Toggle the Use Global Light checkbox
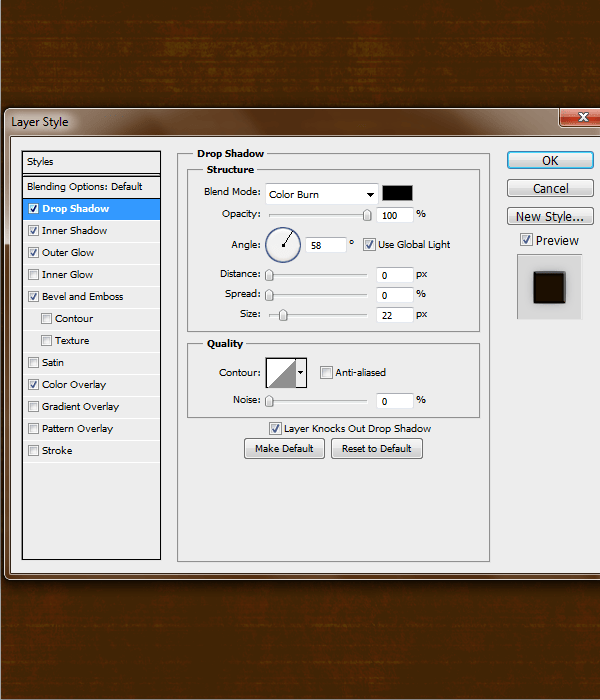600x700 pixels. [369, 245]
